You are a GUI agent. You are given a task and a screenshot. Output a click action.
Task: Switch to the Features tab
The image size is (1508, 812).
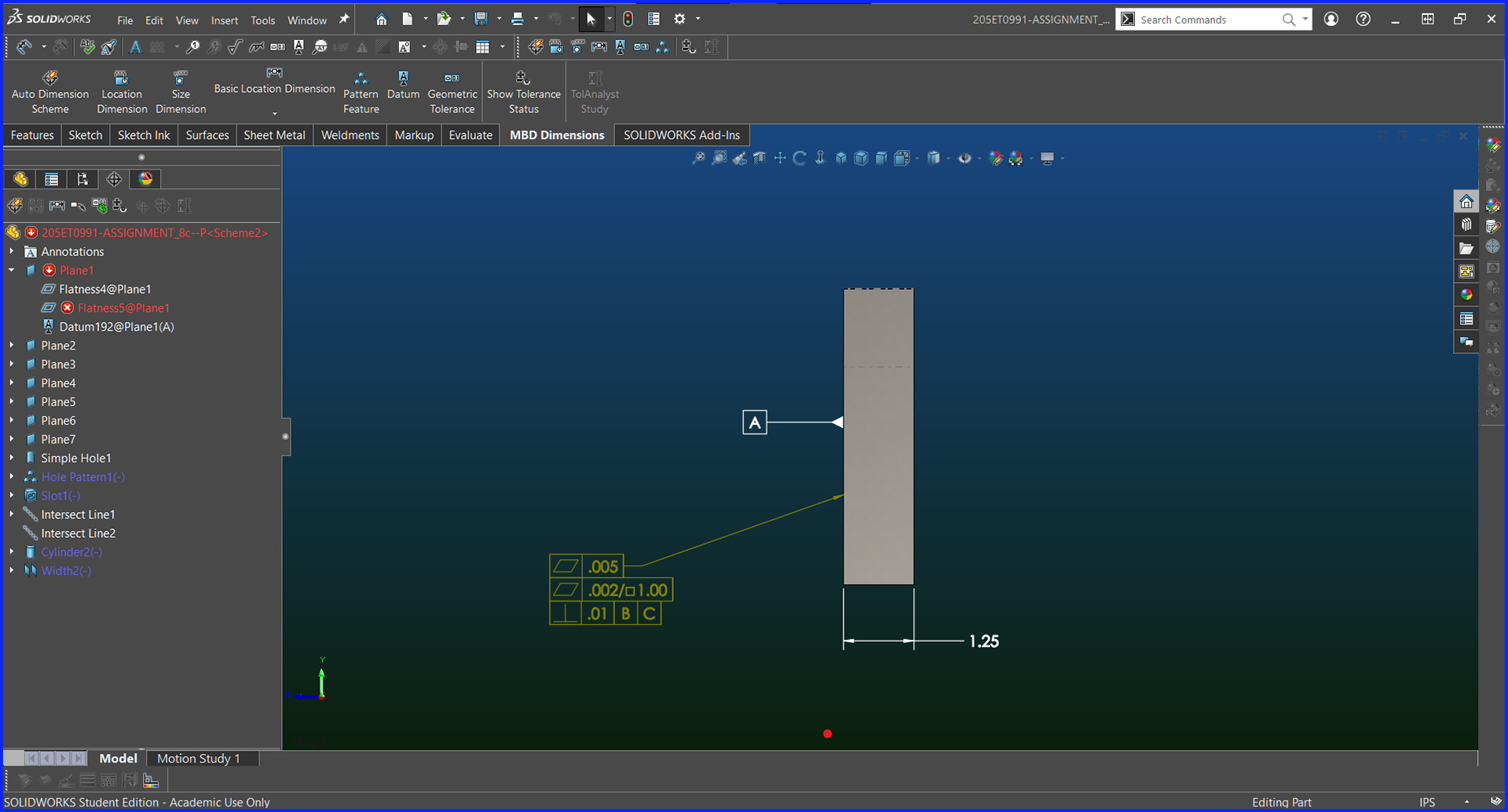32,135
